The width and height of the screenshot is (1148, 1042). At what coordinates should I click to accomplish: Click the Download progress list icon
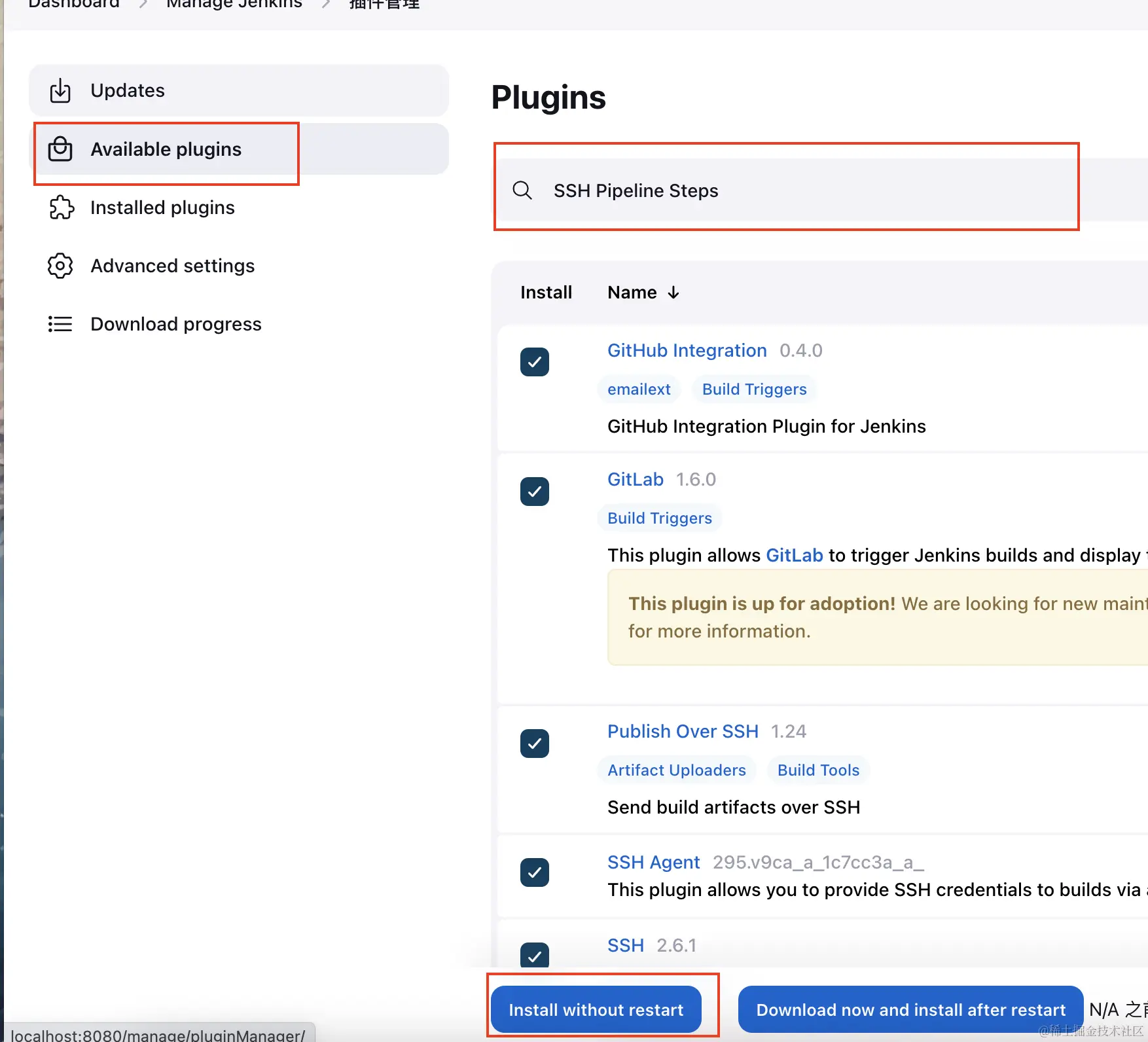click(60, 324)
